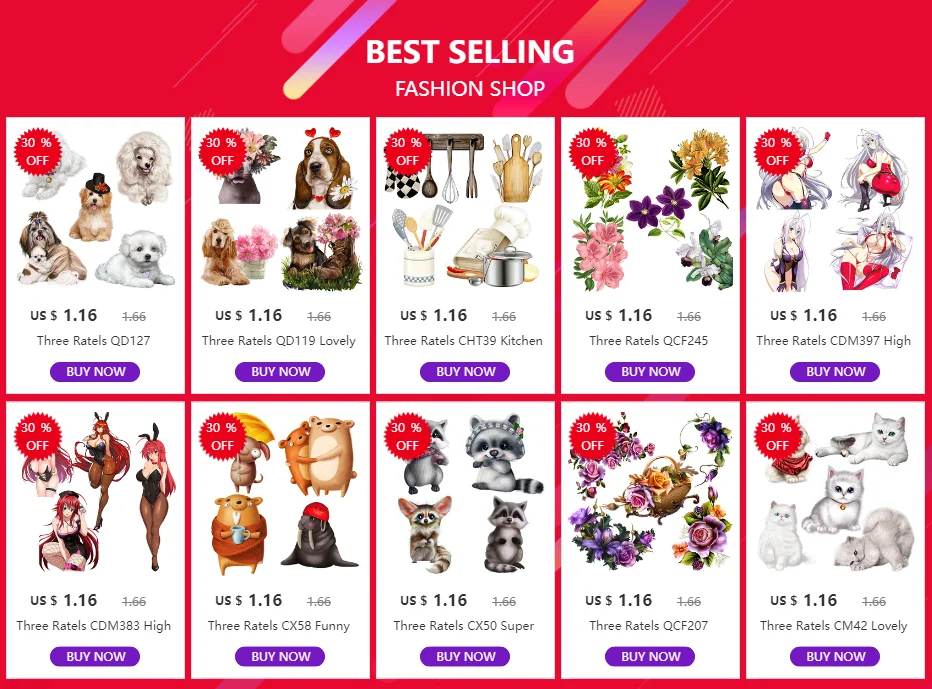This screenshot has width=932, height=689.
Task: Click the 30% OFF badge on QD127
Action: (x=37, y=152)
